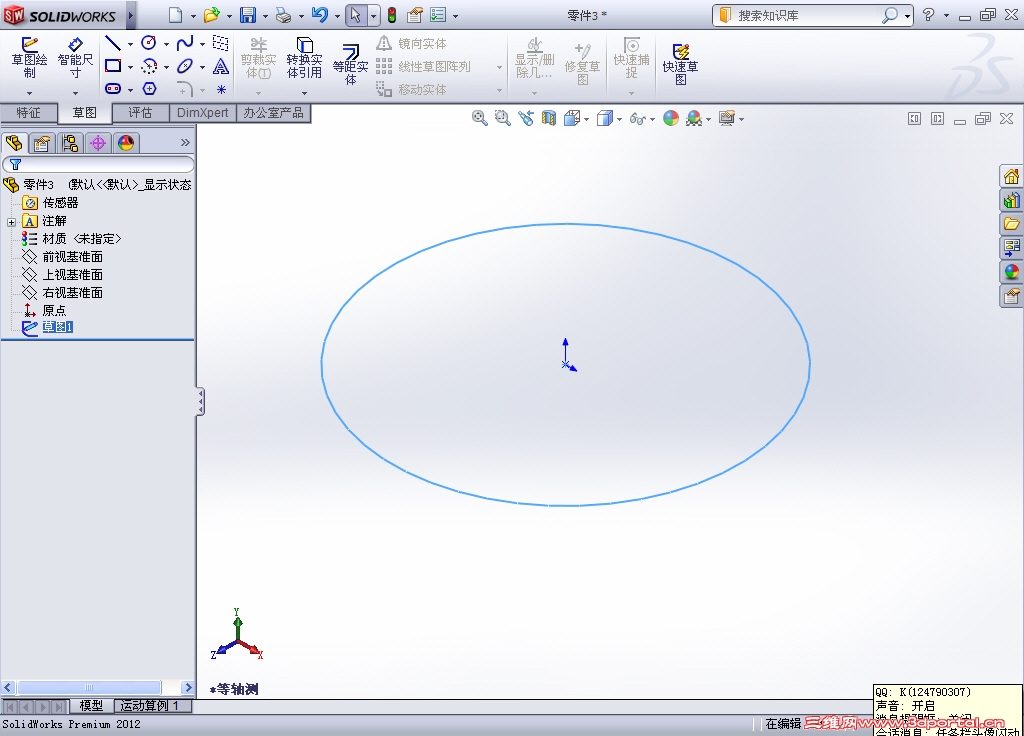This screenshot has height=736, width=1024.
Task: Switch to the DimXpert tab
Action: coord(202,113)
